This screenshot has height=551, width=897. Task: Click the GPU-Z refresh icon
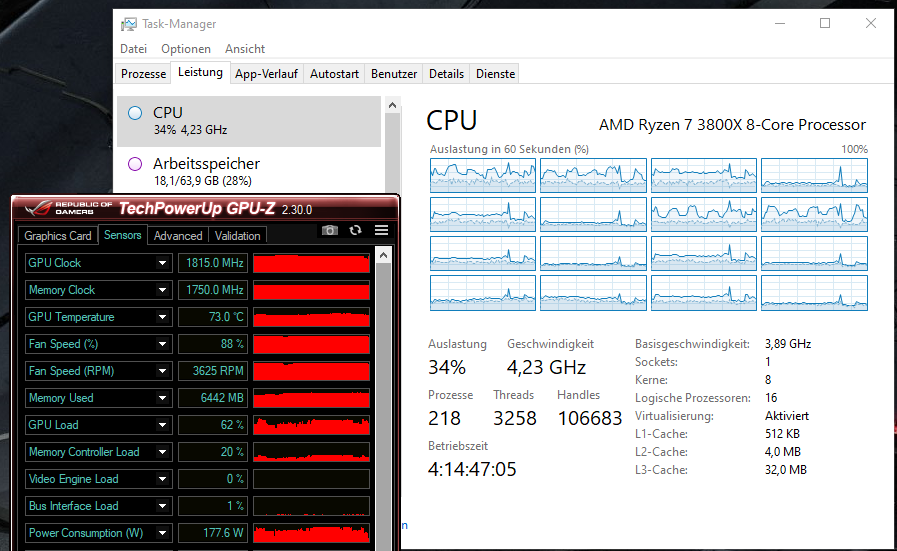355,230
